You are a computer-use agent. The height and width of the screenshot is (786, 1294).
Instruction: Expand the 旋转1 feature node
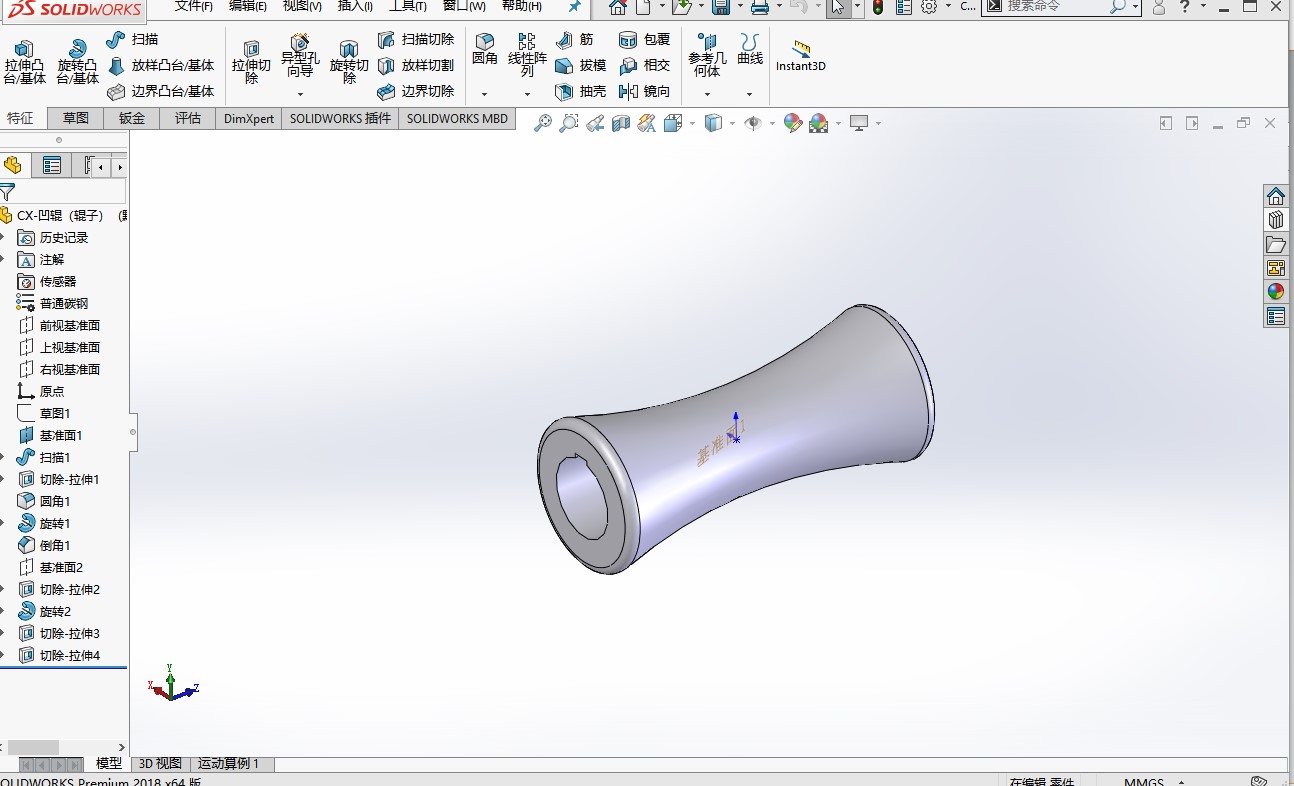3,523
